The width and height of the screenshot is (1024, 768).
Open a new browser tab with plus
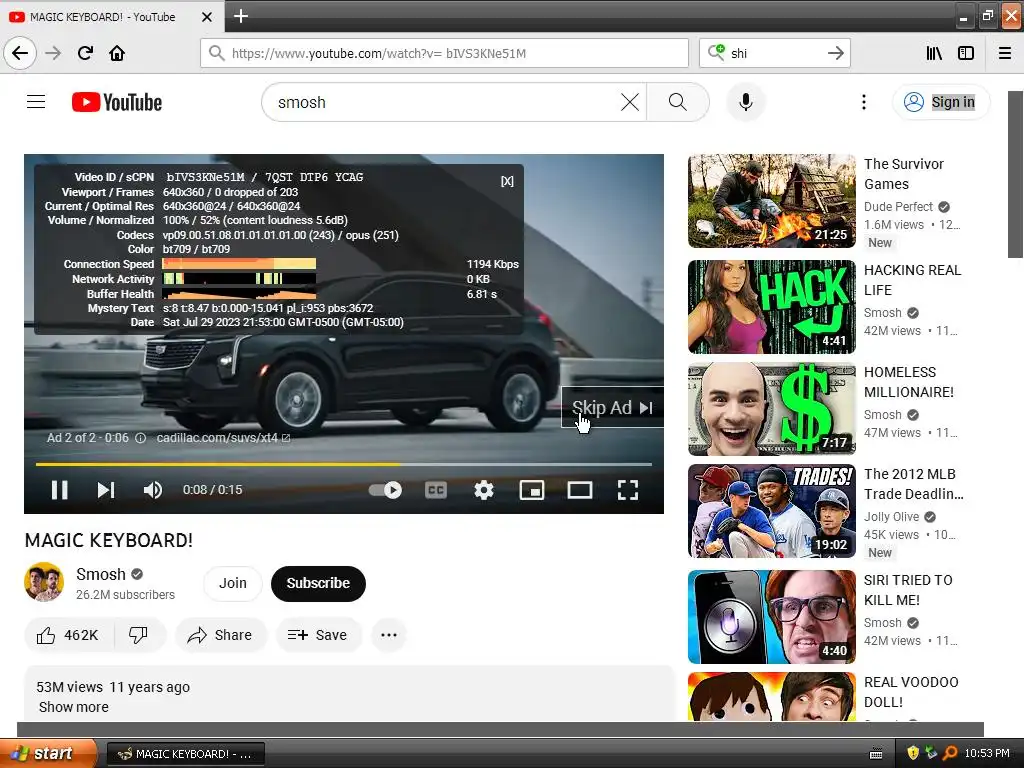click(241, 16)
